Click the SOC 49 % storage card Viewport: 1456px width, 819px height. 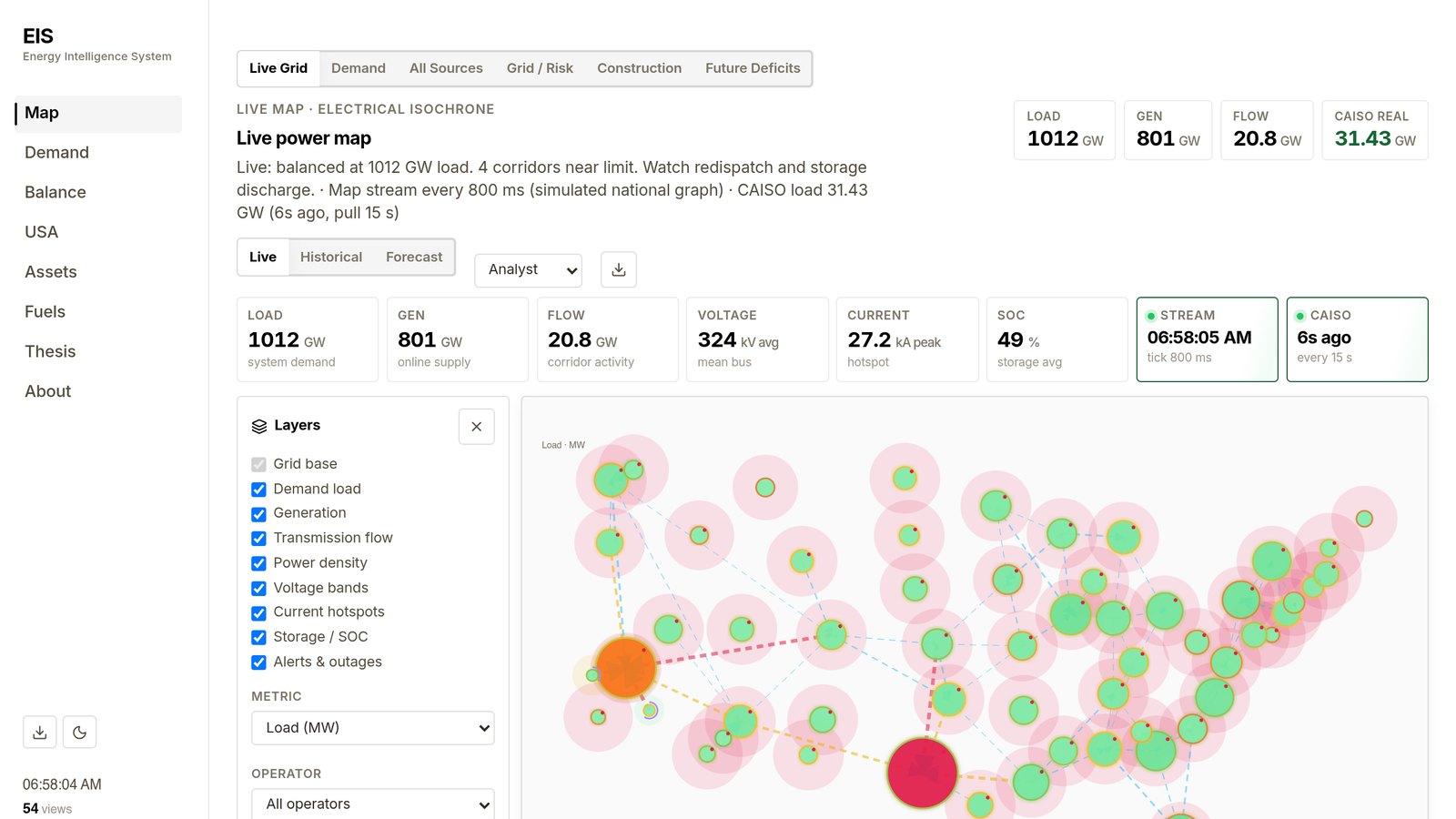point(1057,339)
